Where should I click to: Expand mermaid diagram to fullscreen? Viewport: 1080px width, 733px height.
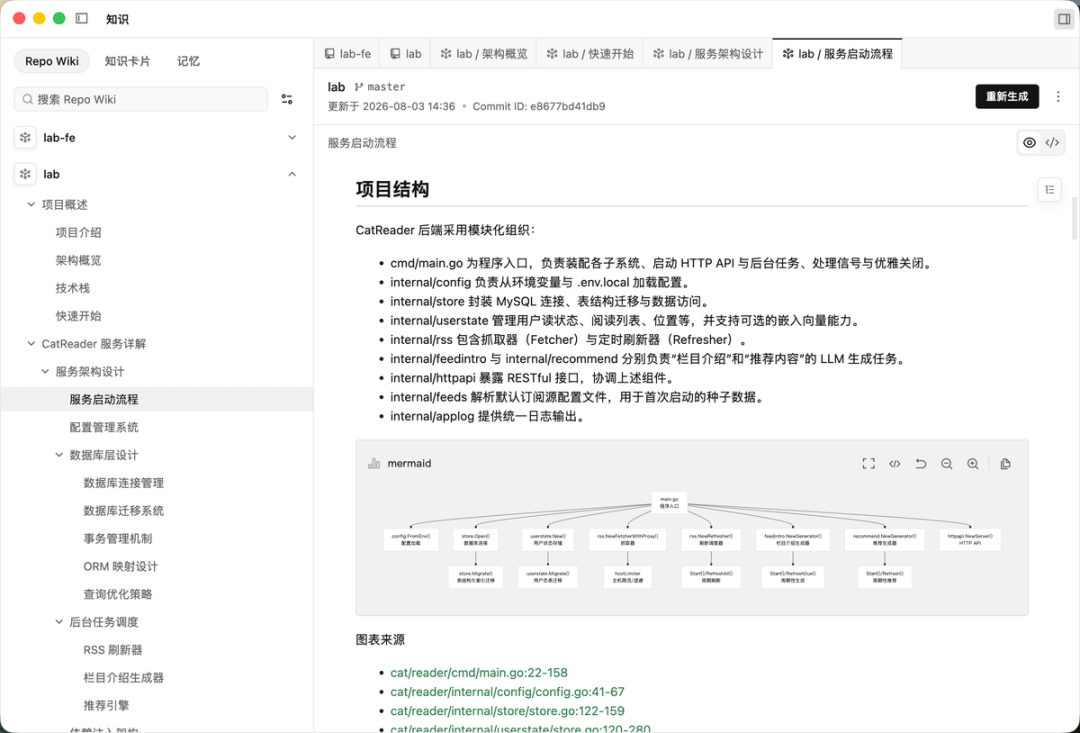click(869, 464)
